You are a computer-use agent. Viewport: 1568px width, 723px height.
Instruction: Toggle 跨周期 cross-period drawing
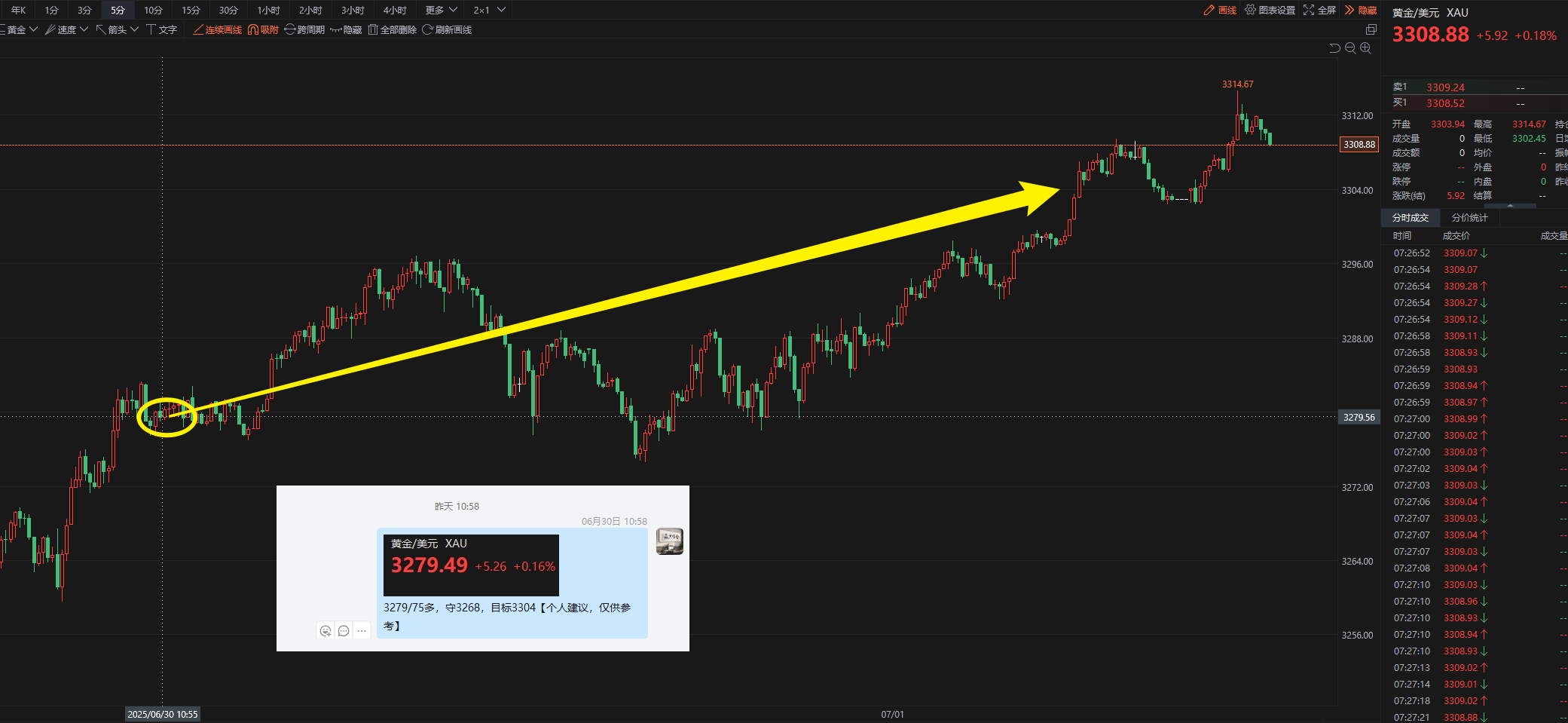coord(304,29)
